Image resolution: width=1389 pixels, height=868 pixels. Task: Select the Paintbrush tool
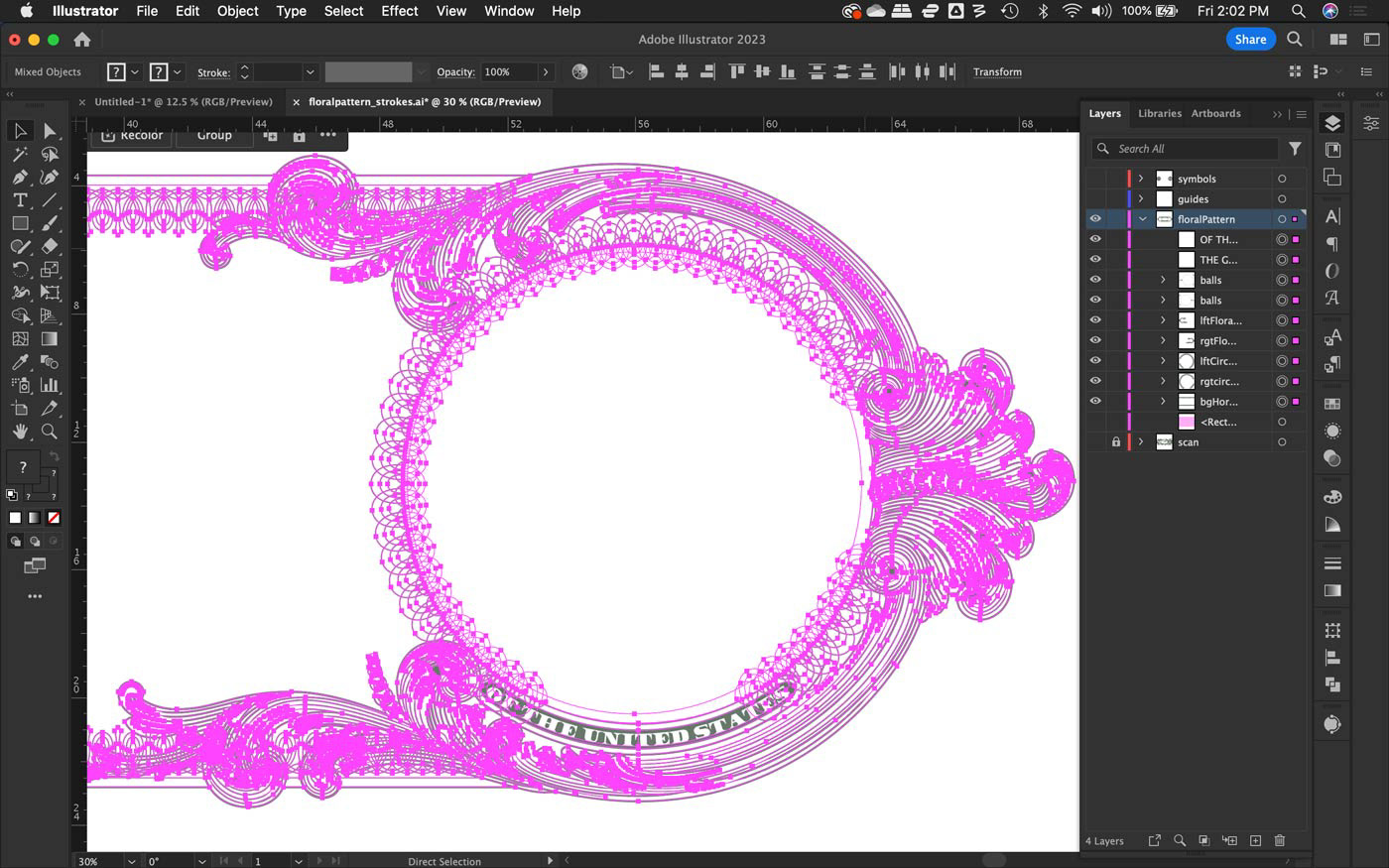[50, 223]
